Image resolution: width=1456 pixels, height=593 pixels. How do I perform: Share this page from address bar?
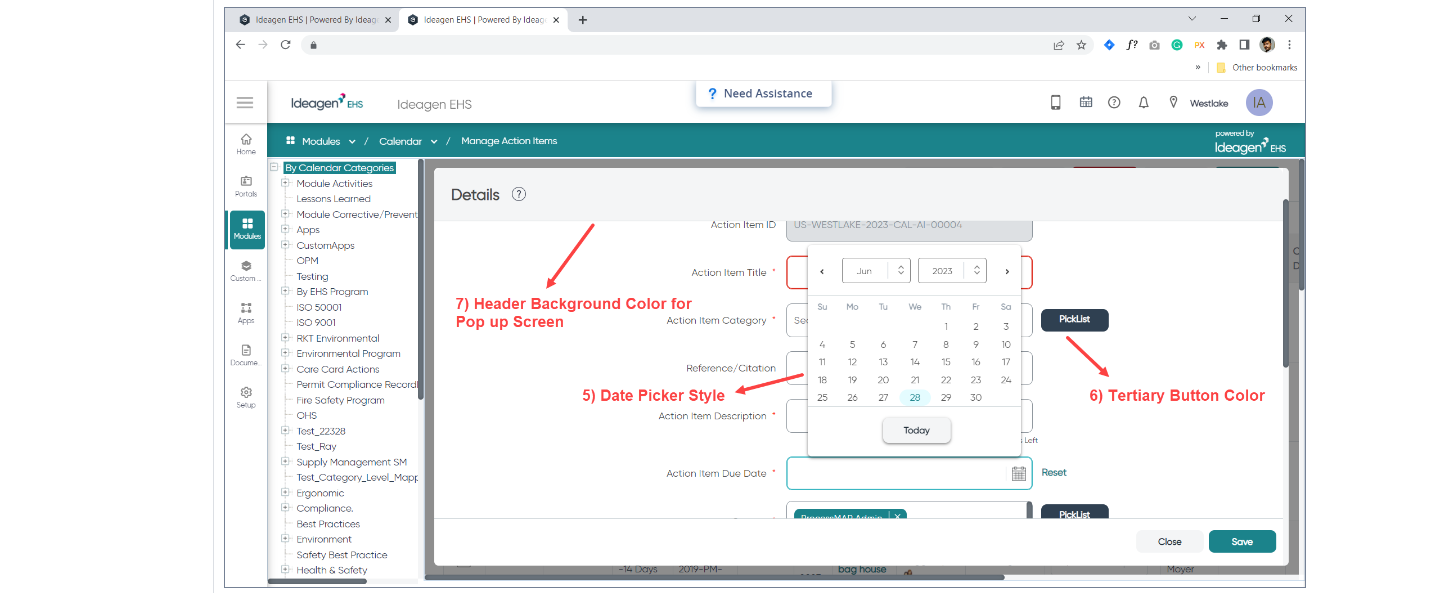[x=1058, y=45]
